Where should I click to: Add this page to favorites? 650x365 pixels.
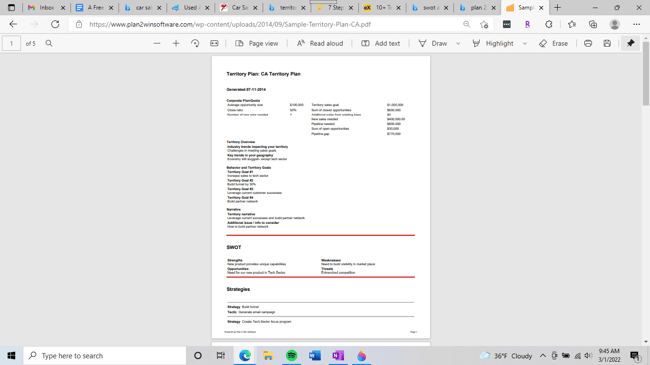[x=484, y=24]
